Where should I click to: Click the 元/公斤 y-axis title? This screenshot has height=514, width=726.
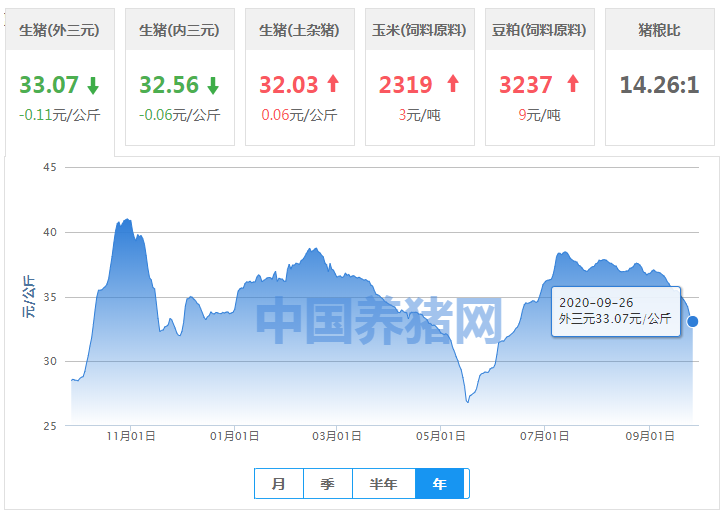pyautogui.click(x=28, y=296)
